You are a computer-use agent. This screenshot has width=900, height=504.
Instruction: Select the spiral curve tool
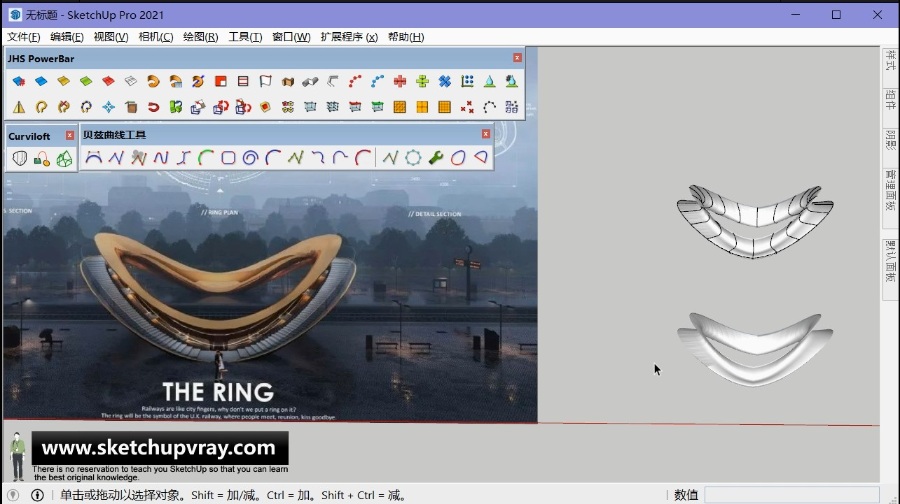point(250,157)
